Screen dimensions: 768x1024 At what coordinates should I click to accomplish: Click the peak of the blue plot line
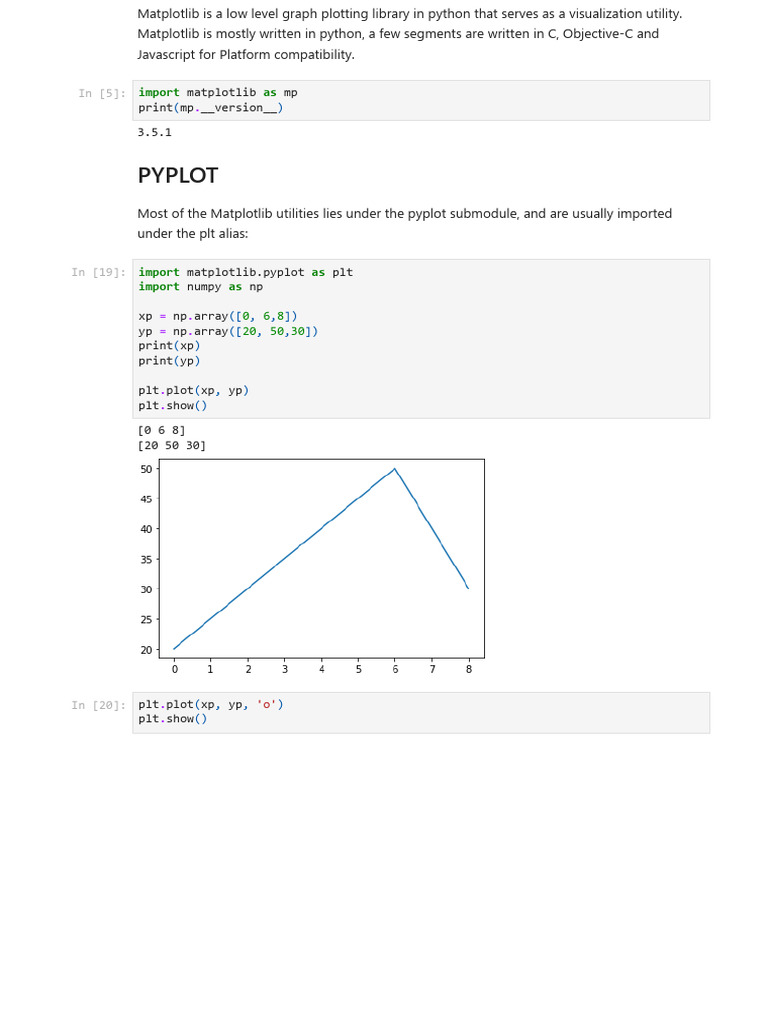395,469
